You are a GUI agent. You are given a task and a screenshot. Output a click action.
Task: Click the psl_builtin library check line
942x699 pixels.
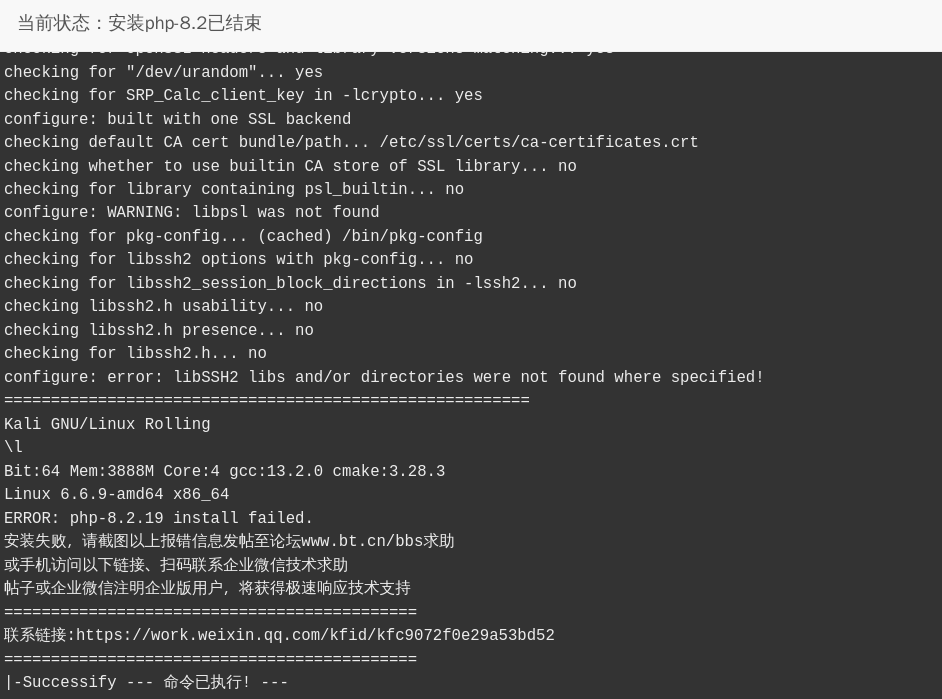point(234,189)
